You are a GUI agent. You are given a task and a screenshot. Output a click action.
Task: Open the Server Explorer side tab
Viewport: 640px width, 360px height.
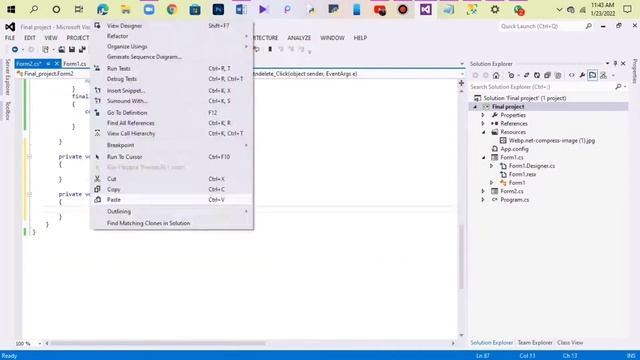[7, 77]
